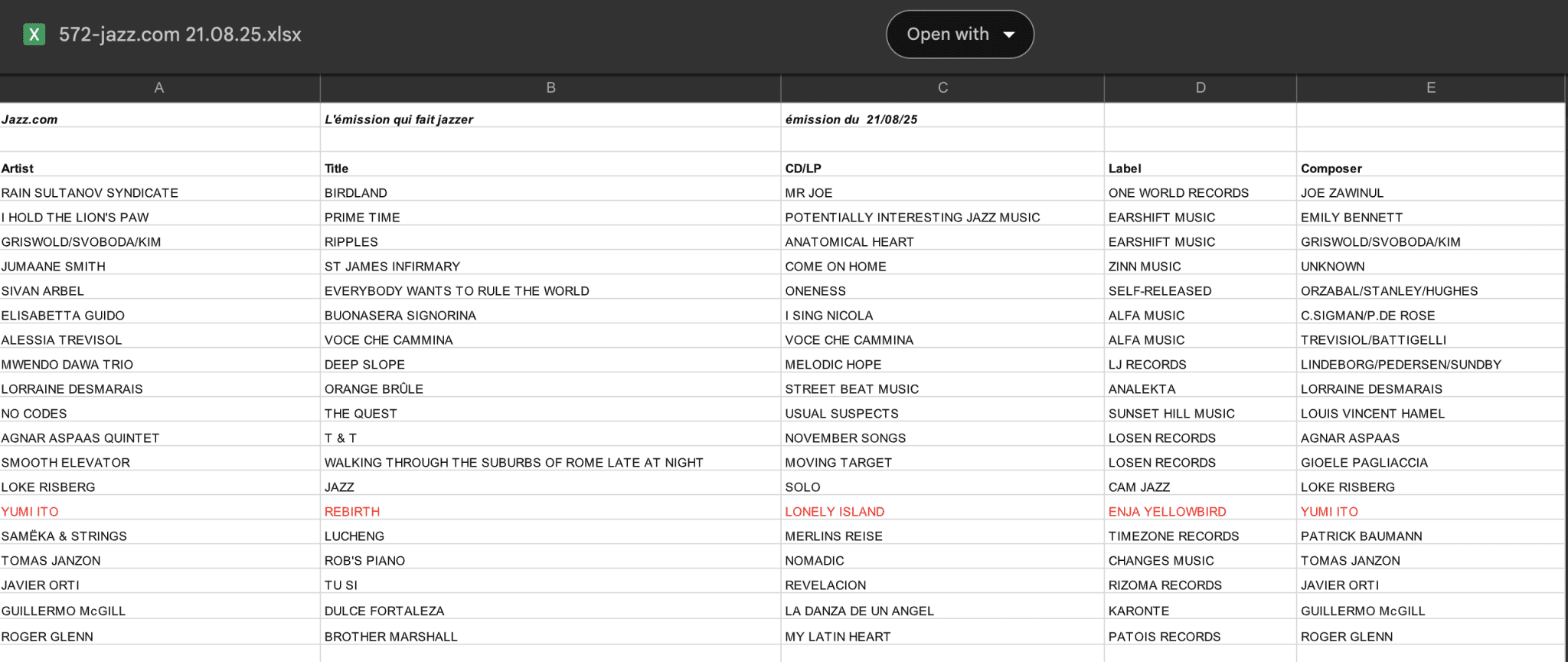
Task: Click 'EMILY BENNETT' composer cell
Action: coord(1430,214)
